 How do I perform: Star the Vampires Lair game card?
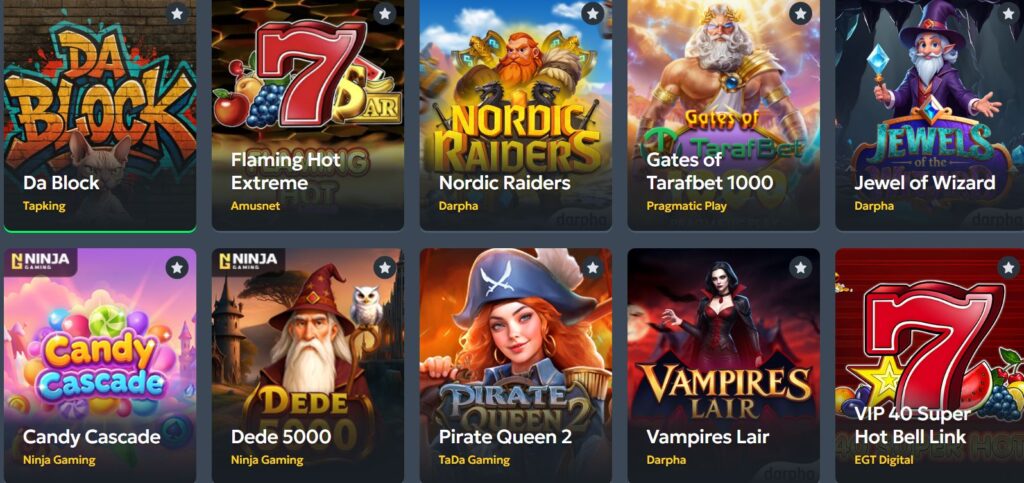(800, 267)
